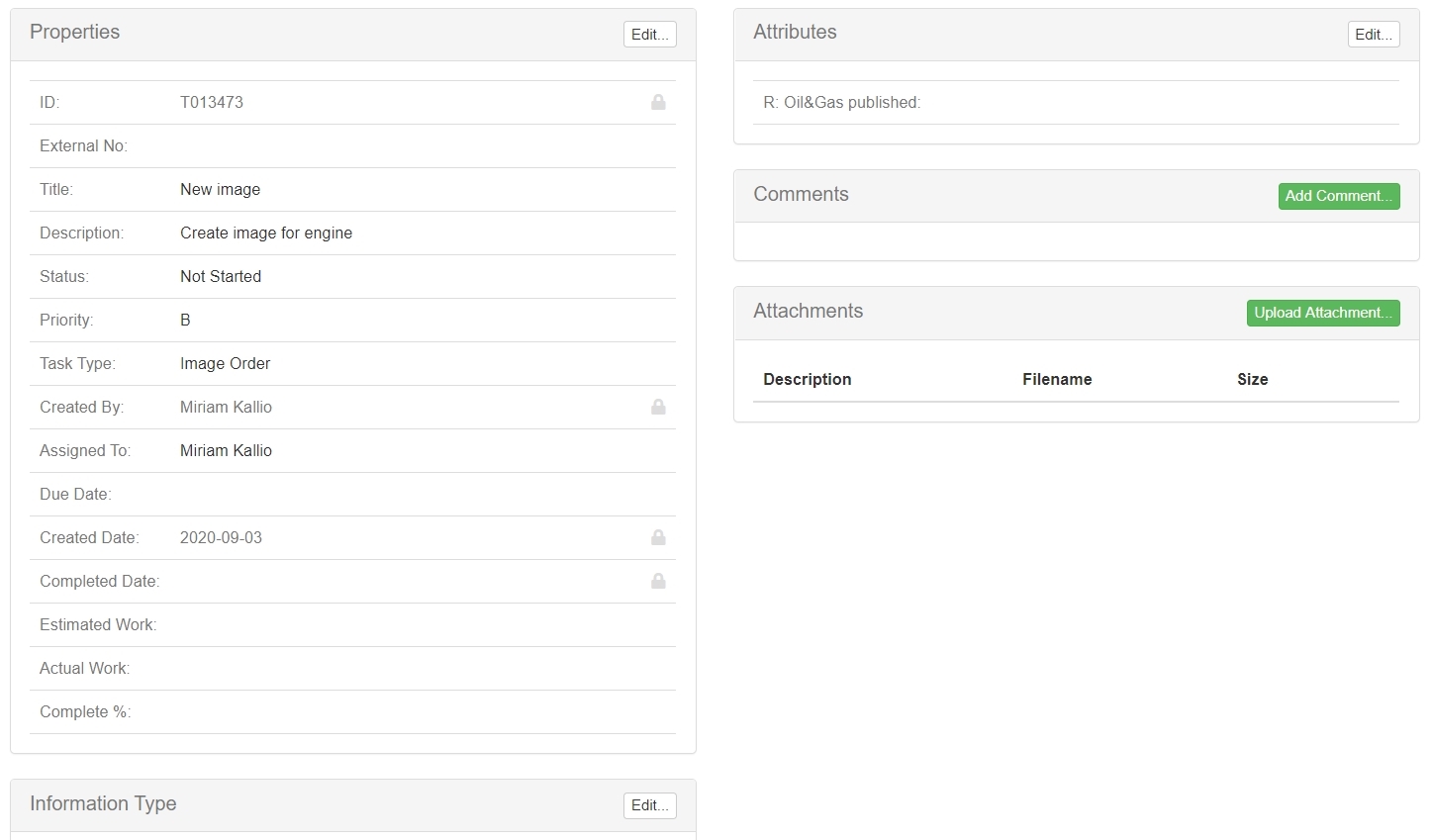Click the Filename column header
The image size is (1431, 840).
1057,379
